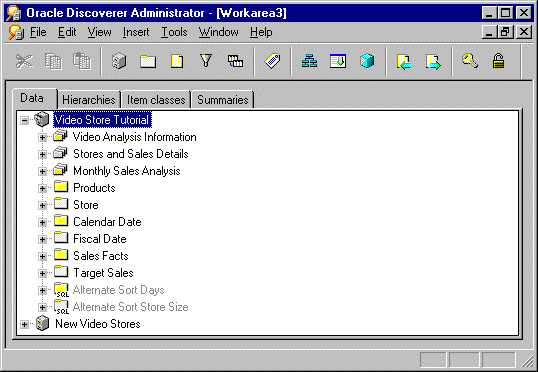538x372 pixels.
Task: Click the Paste clipboard toolbar icon
Action: click(82, 61)
